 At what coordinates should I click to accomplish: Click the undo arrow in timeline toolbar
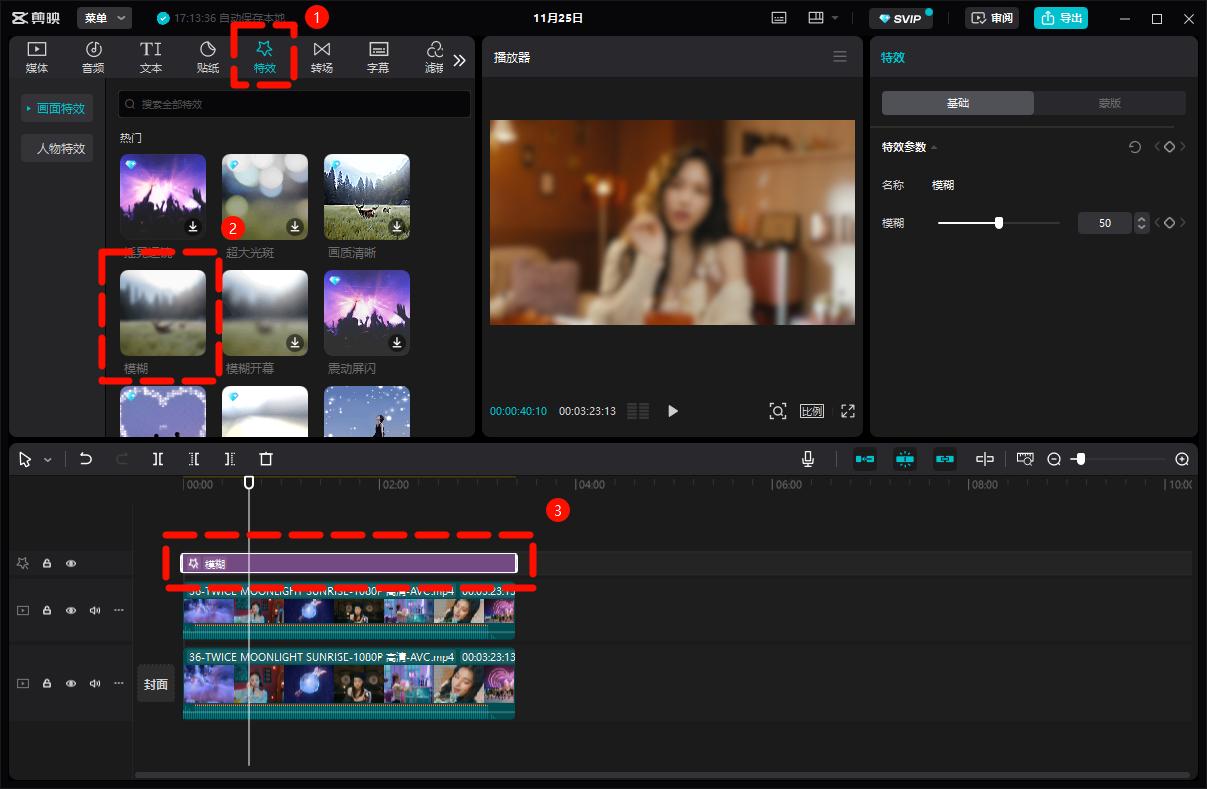click(86, 459)
